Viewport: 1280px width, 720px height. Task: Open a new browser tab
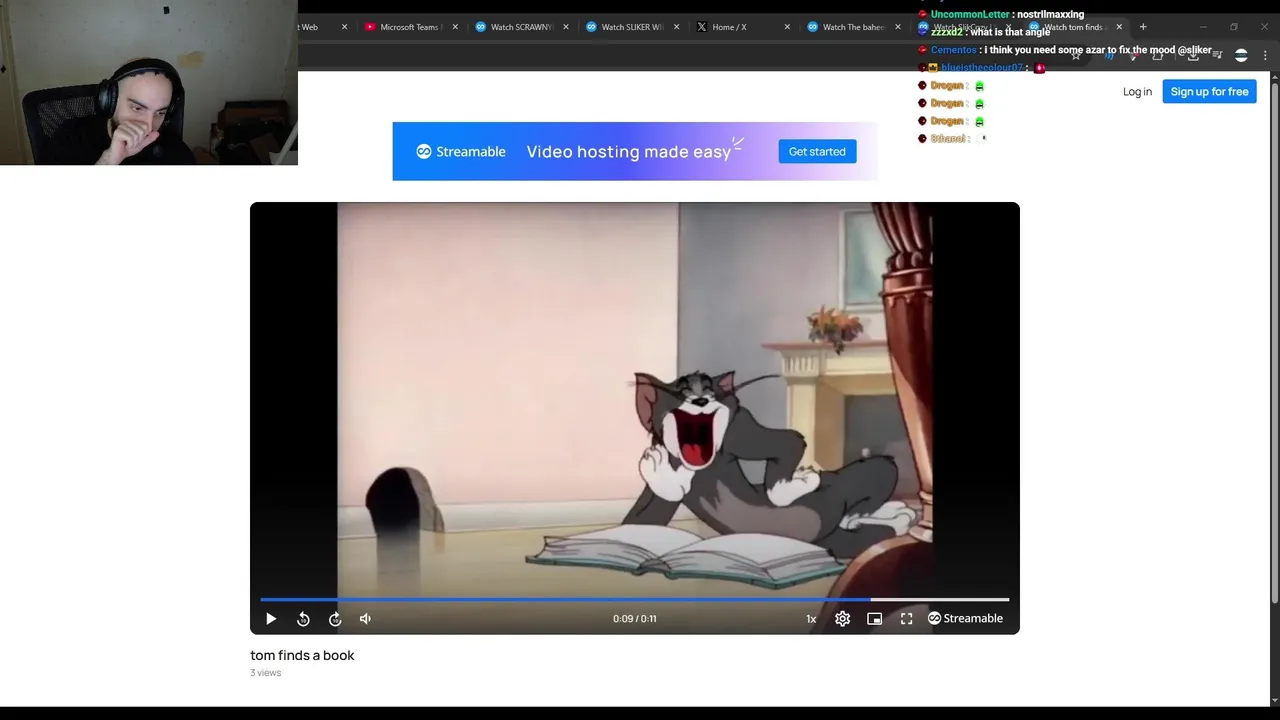(1143, 27)
